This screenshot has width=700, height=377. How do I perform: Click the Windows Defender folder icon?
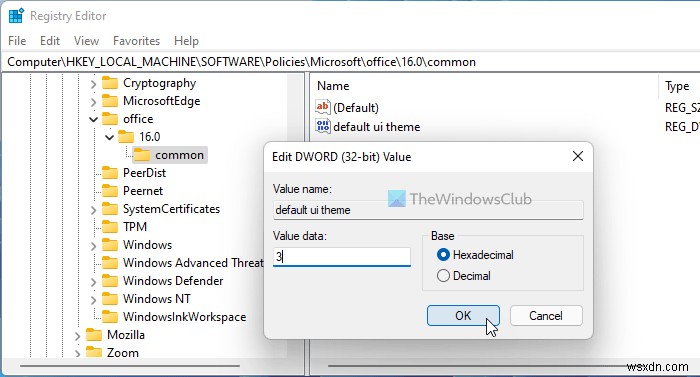pos(110,281)
